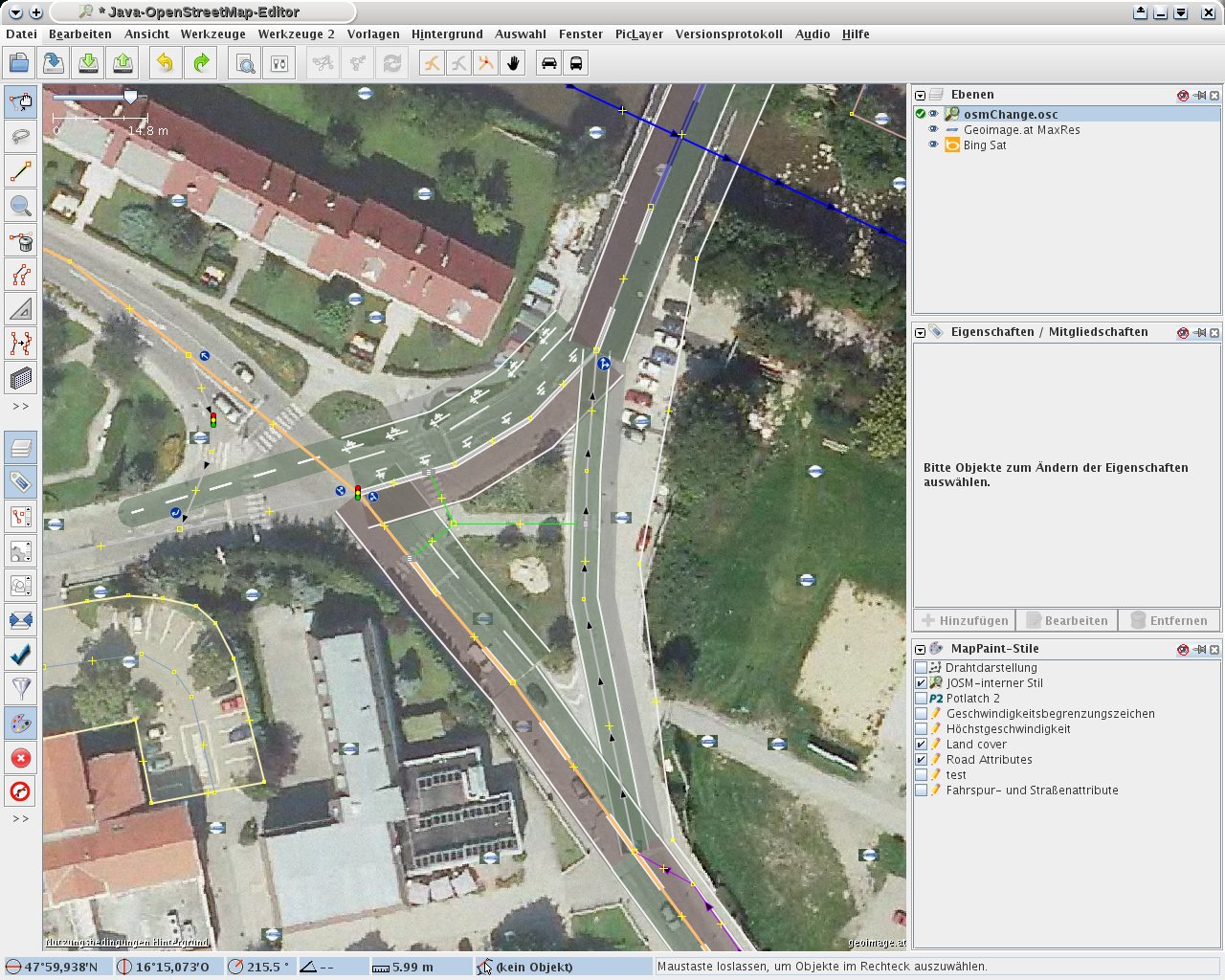Image resolution: width=1225 pixels, height=980 pixels.
Task: Click the heading 215.5° status field
Action: pos(261,967)
